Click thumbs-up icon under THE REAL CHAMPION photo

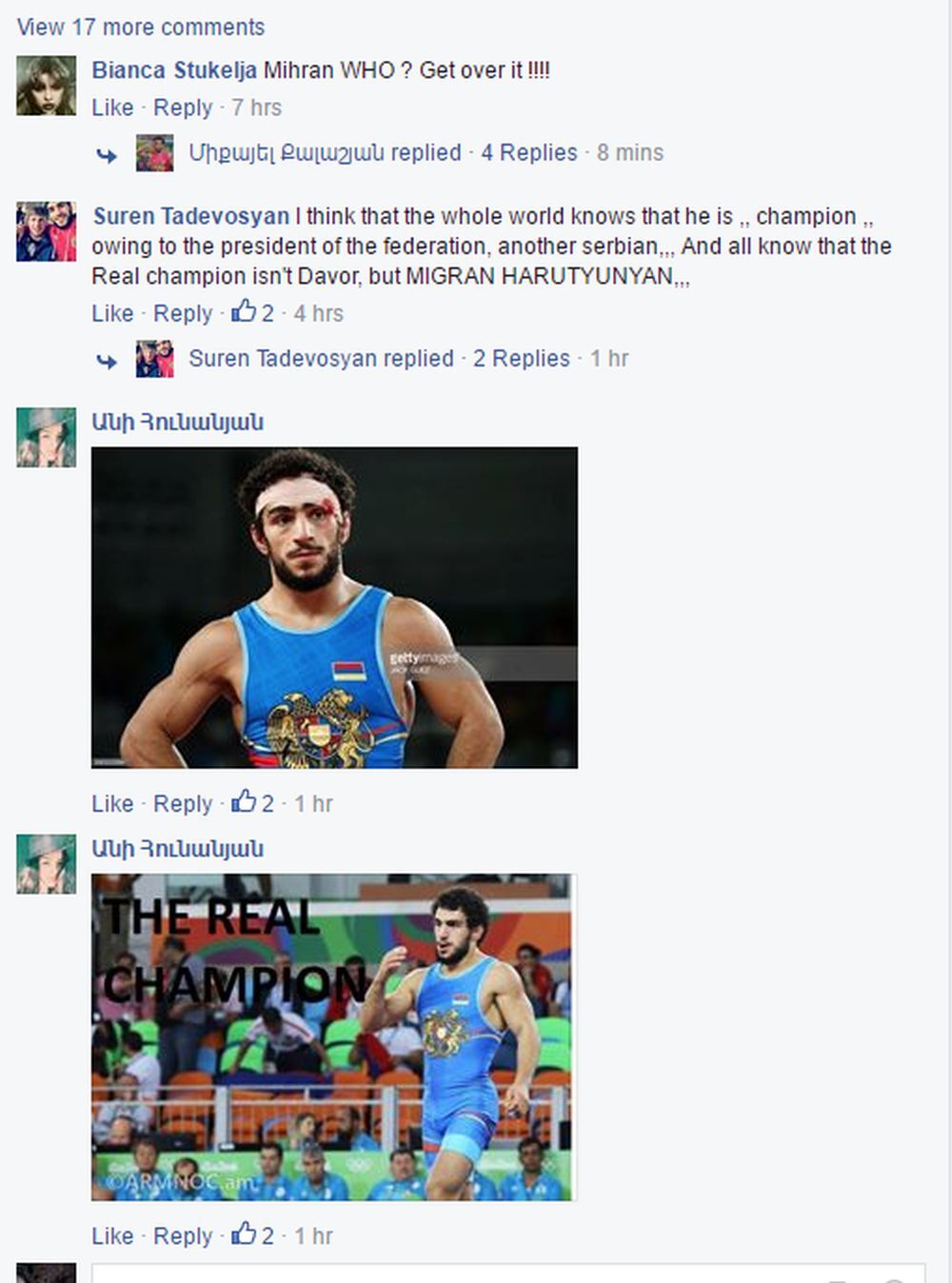(x=244, y=1234)
